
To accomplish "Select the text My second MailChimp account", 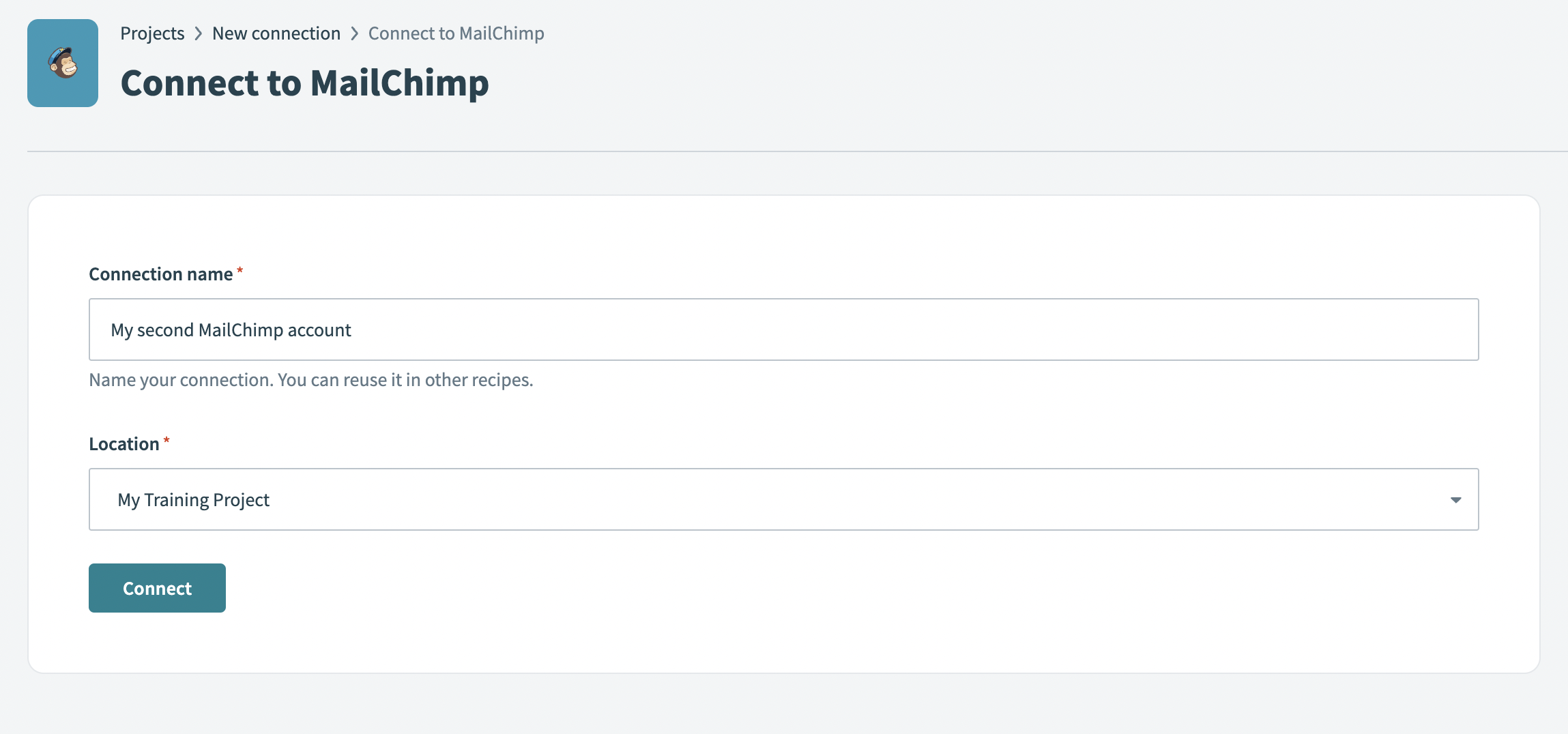I will tap(231, 329).
